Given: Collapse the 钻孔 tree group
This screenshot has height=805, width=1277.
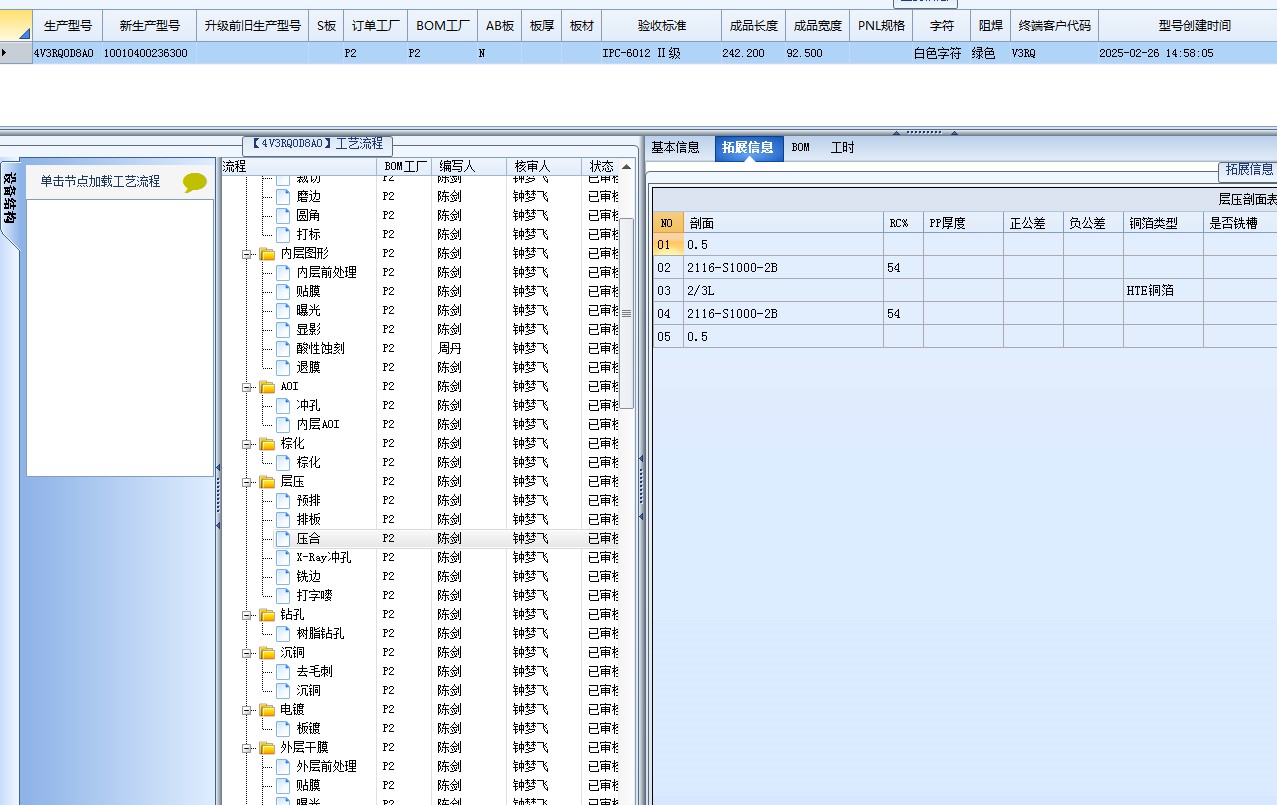Looking at the screenshot, I should pyautogui.click(x=247, y=615).
